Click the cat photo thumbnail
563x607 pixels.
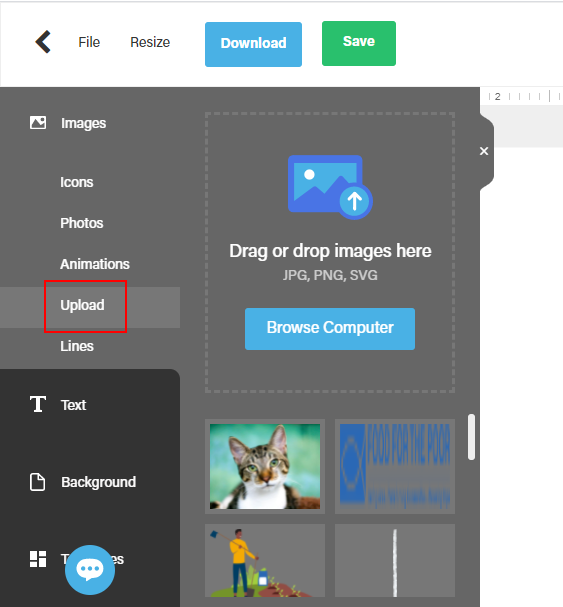point(265,466)
